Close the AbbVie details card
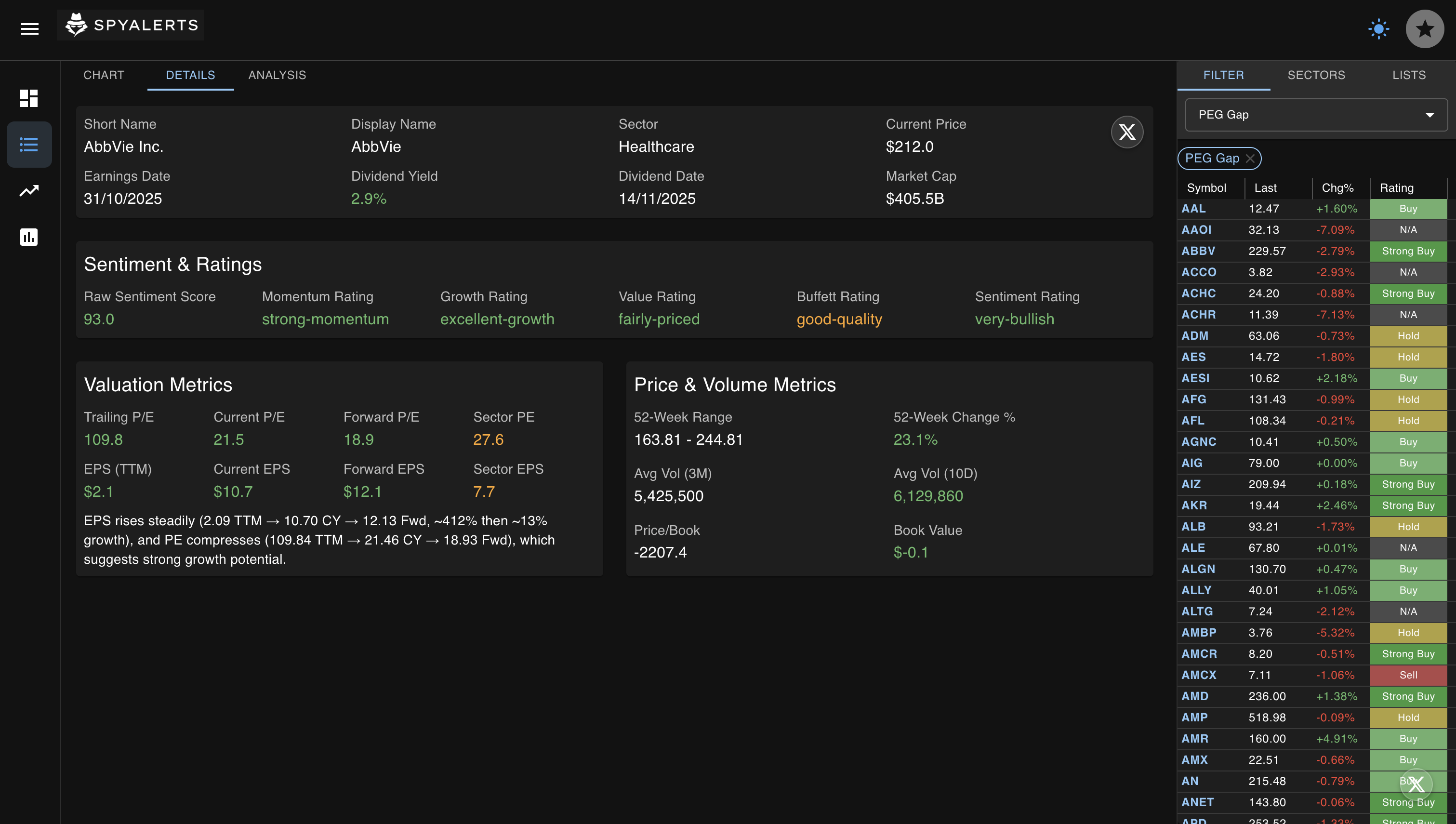The width and height of the screenshot is (1456, 824). click(1127, 132)
